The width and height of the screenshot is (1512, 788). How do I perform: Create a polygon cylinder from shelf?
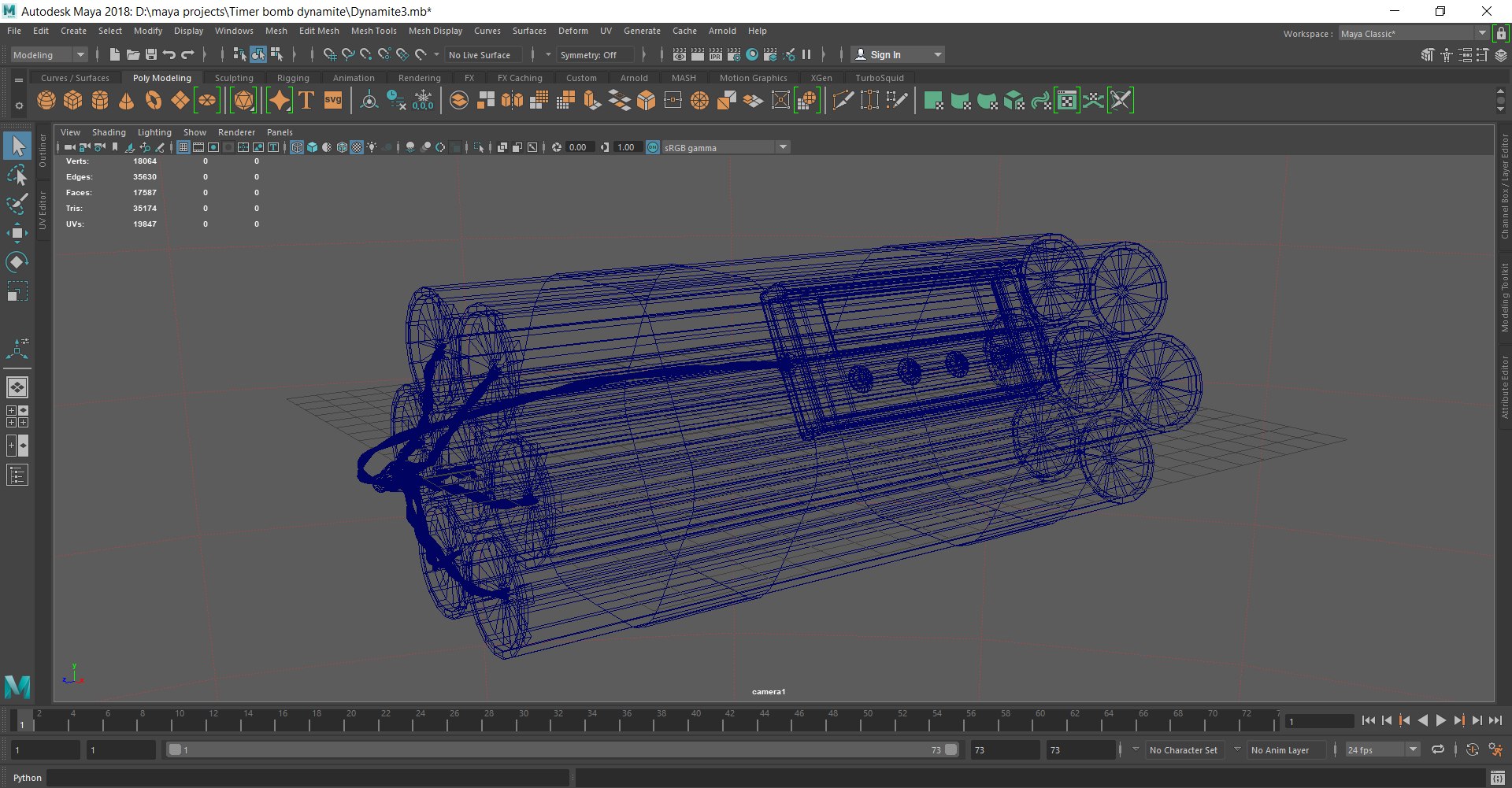point(100,101)
